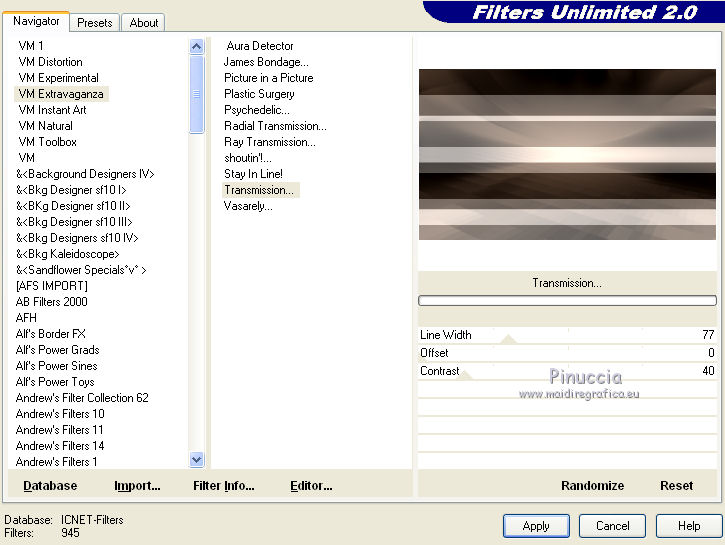This screenshot has width=725, height=545.
Task: Select &<Bkg Designers sf10 IV> category
Action: point(77,238)
